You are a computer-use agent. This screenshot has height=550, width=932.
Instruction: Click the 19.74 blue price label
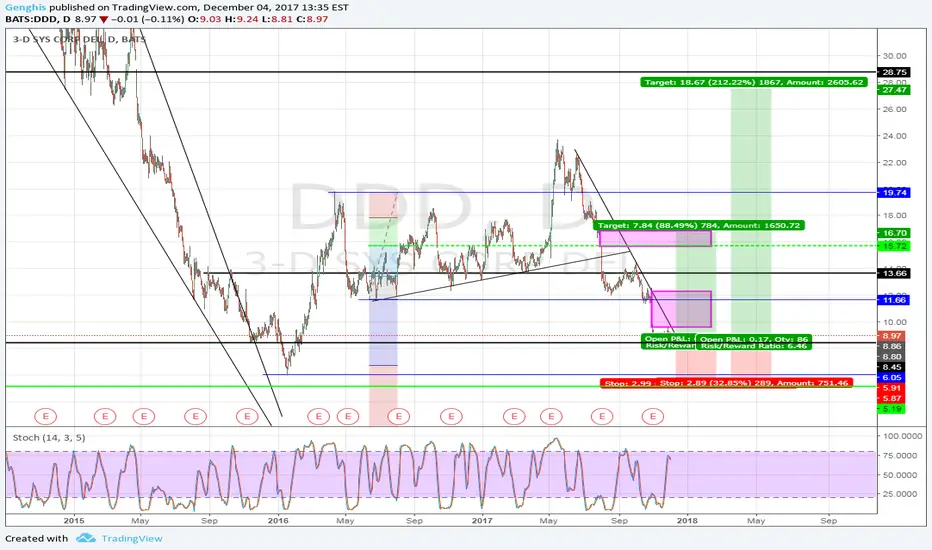pos(894,193)
